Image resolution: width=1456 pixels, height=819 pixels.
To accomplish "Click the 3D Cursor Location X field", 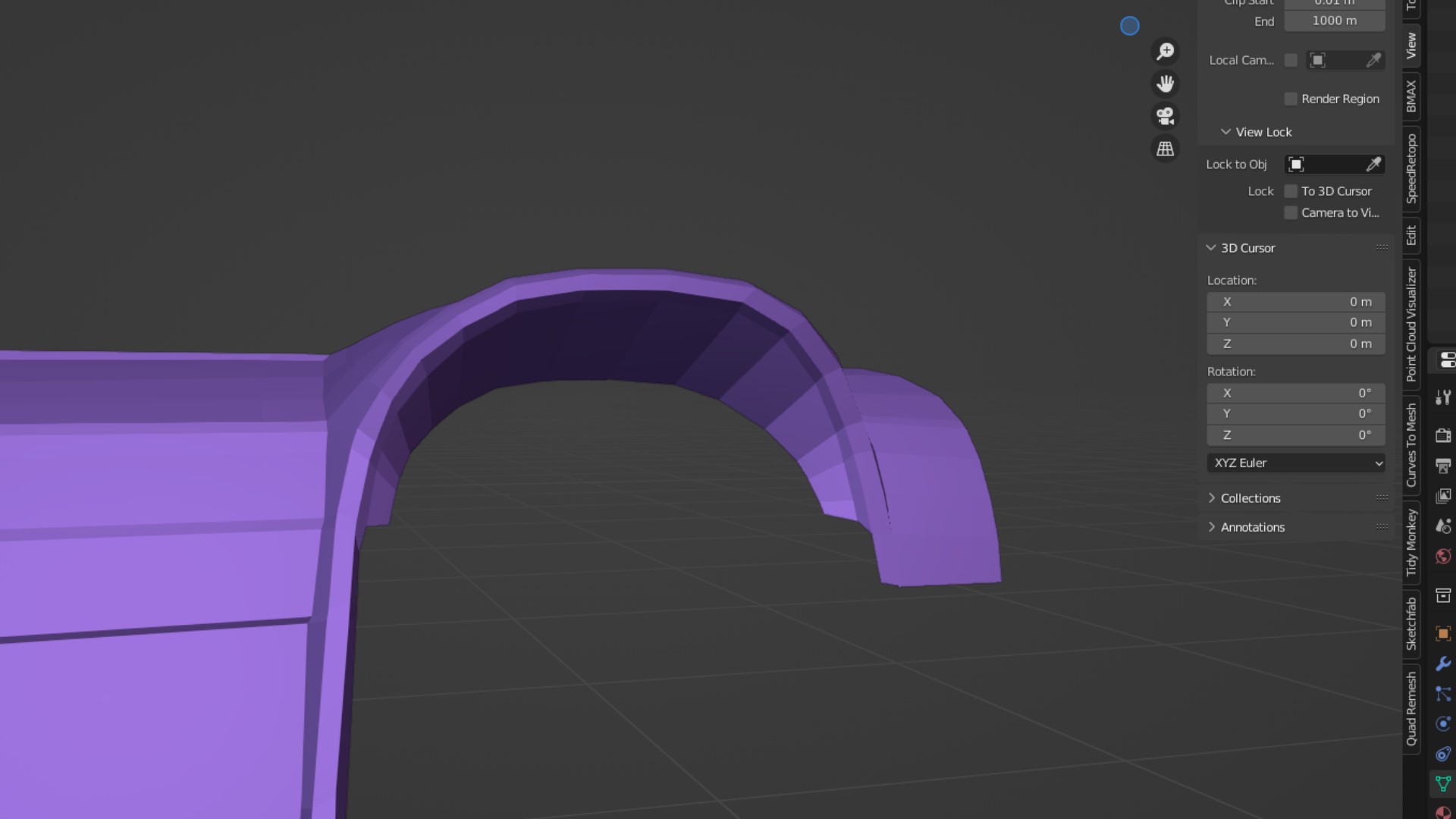I will 1296,302.
